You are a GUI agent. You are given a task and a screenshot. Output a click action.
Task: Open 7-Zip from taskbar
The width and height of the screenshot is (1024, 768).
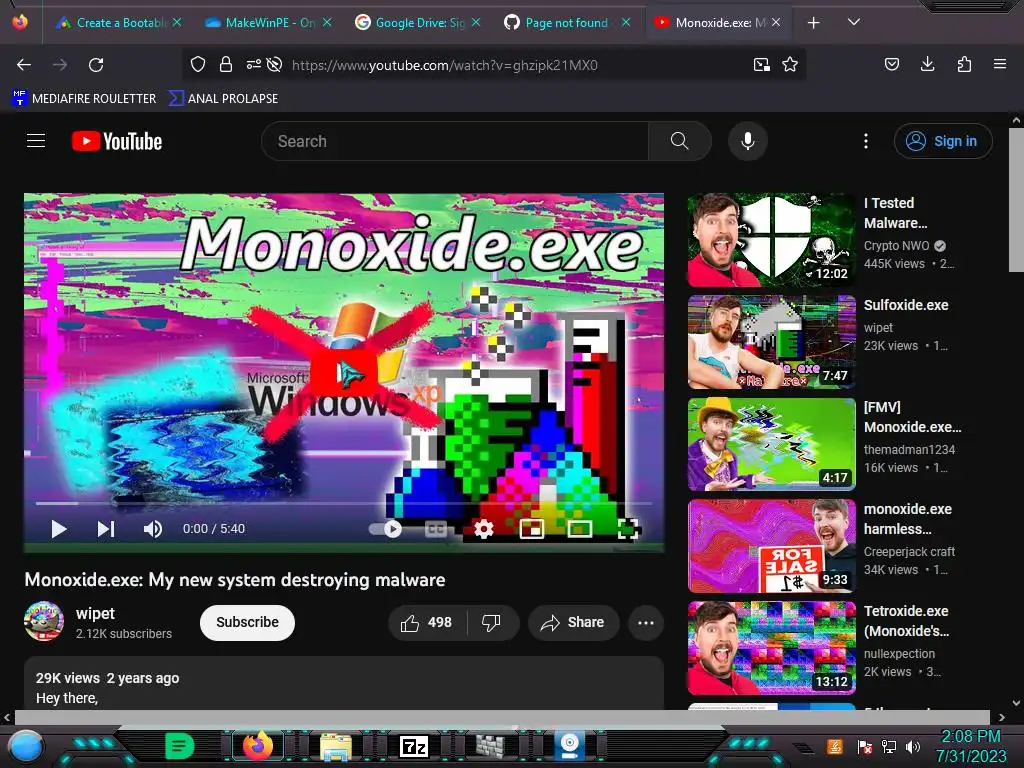[414, 746]
